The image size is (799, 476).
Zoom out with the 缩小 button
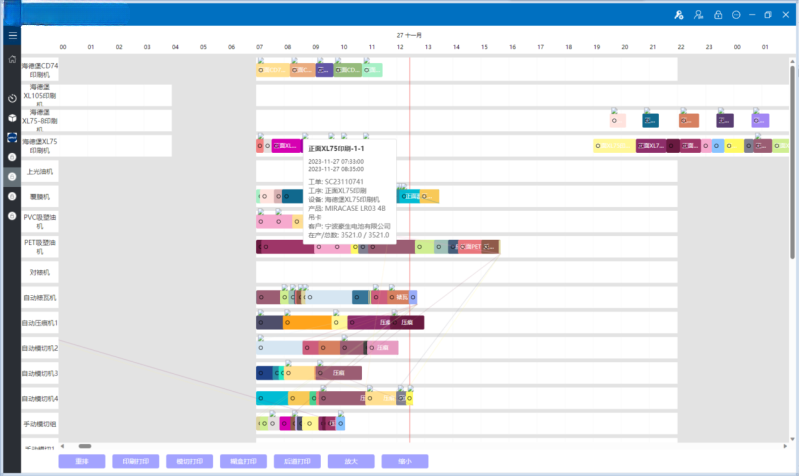pos(405,461)
